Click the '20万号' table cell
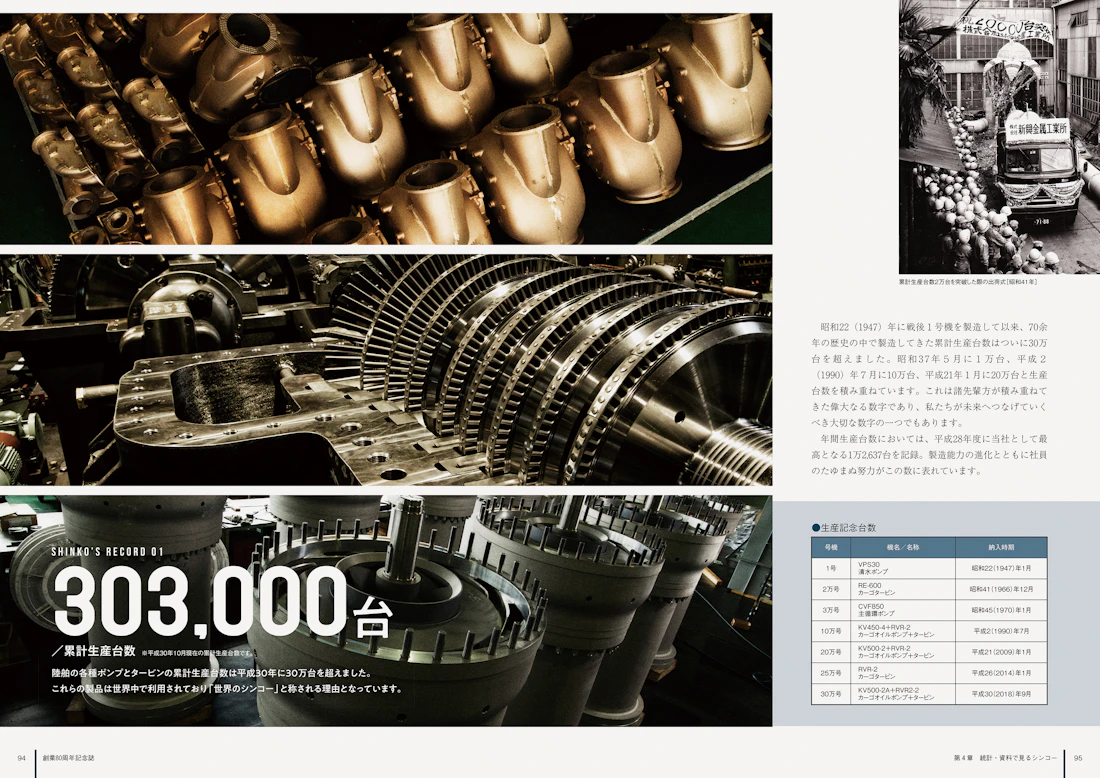This screenshot has height=778, width=1100. tap(831, 652)
